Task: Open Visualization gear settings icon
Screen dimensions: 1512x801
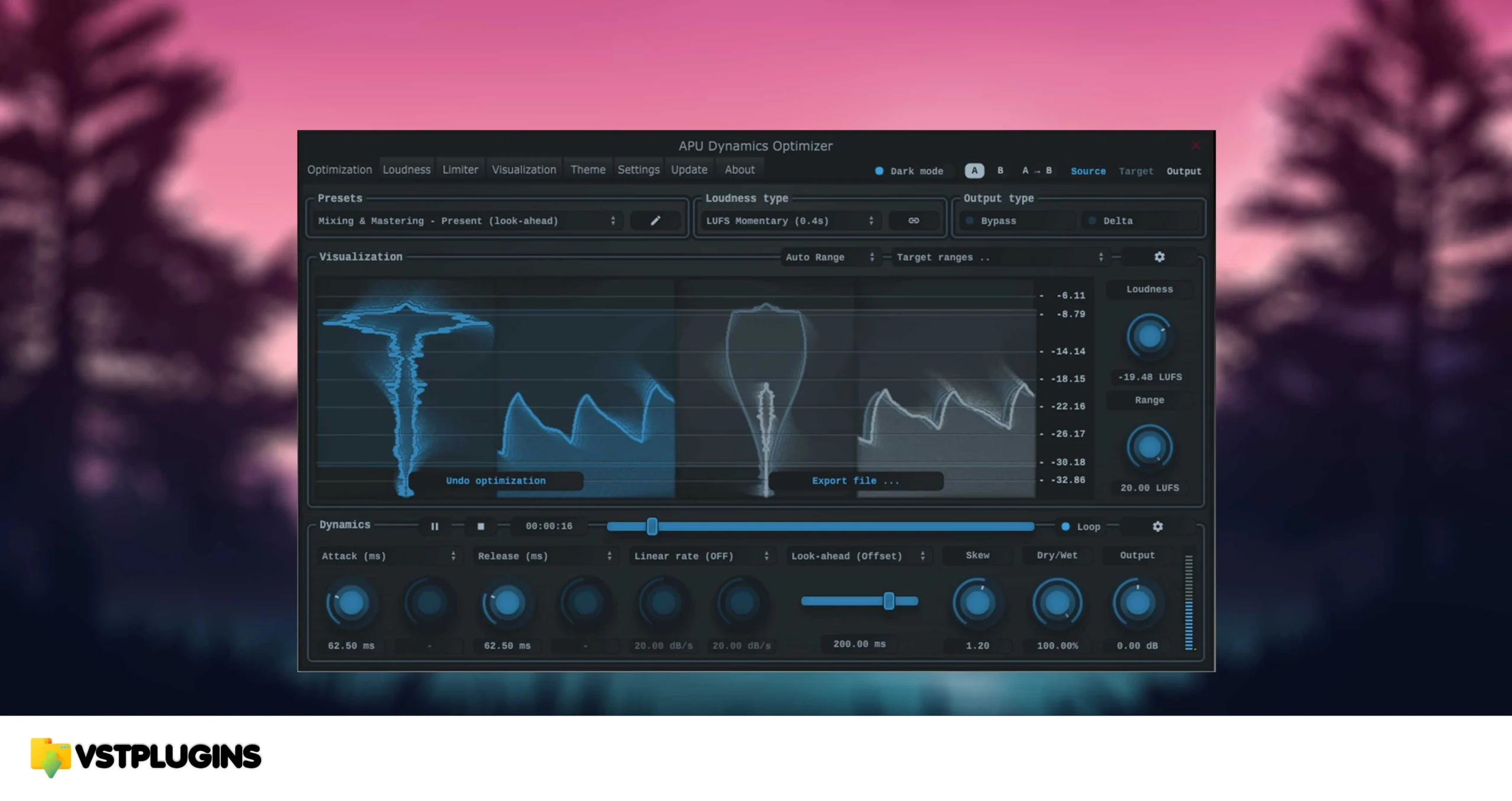Action: pyautogui.click(x=1159, y=257)
